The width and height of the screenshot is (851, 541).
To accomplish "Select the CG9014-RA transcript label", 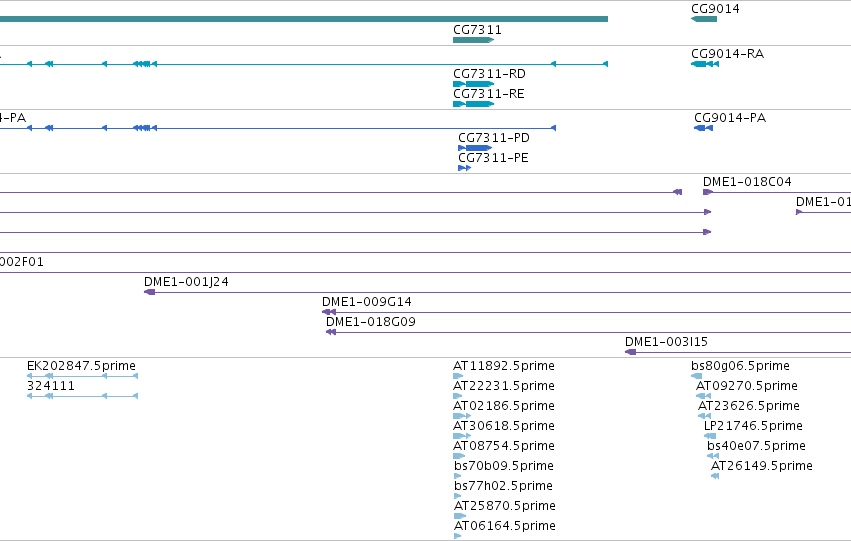I will pyautogui.click(x=727, y=54).
